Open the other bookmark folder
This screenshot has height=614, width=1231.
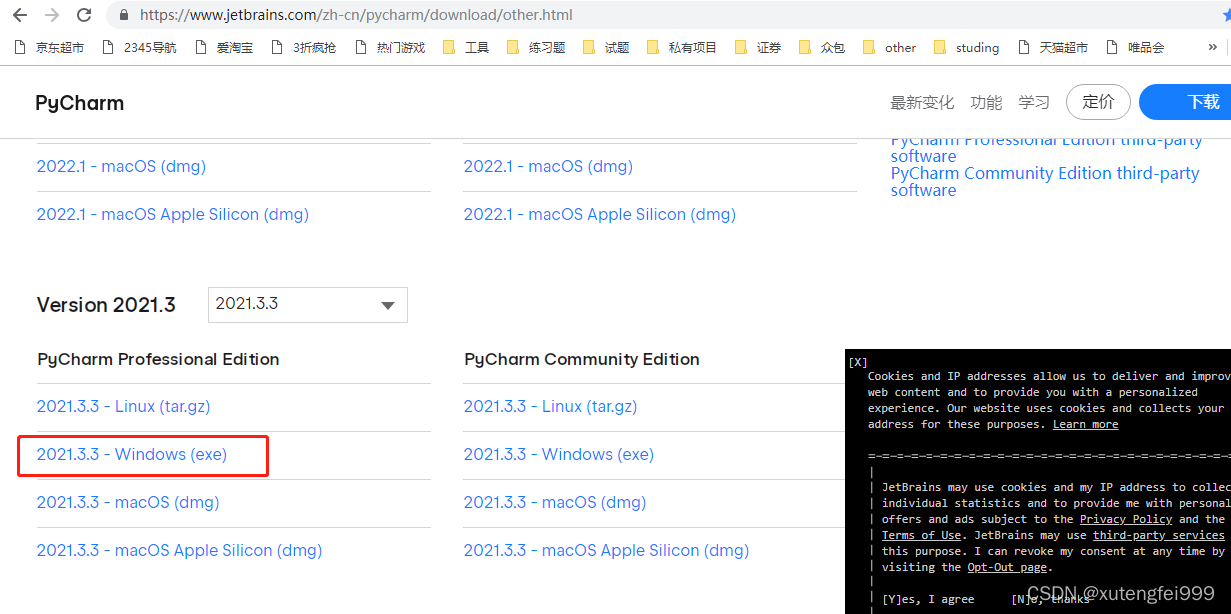[x=889, y=47]
